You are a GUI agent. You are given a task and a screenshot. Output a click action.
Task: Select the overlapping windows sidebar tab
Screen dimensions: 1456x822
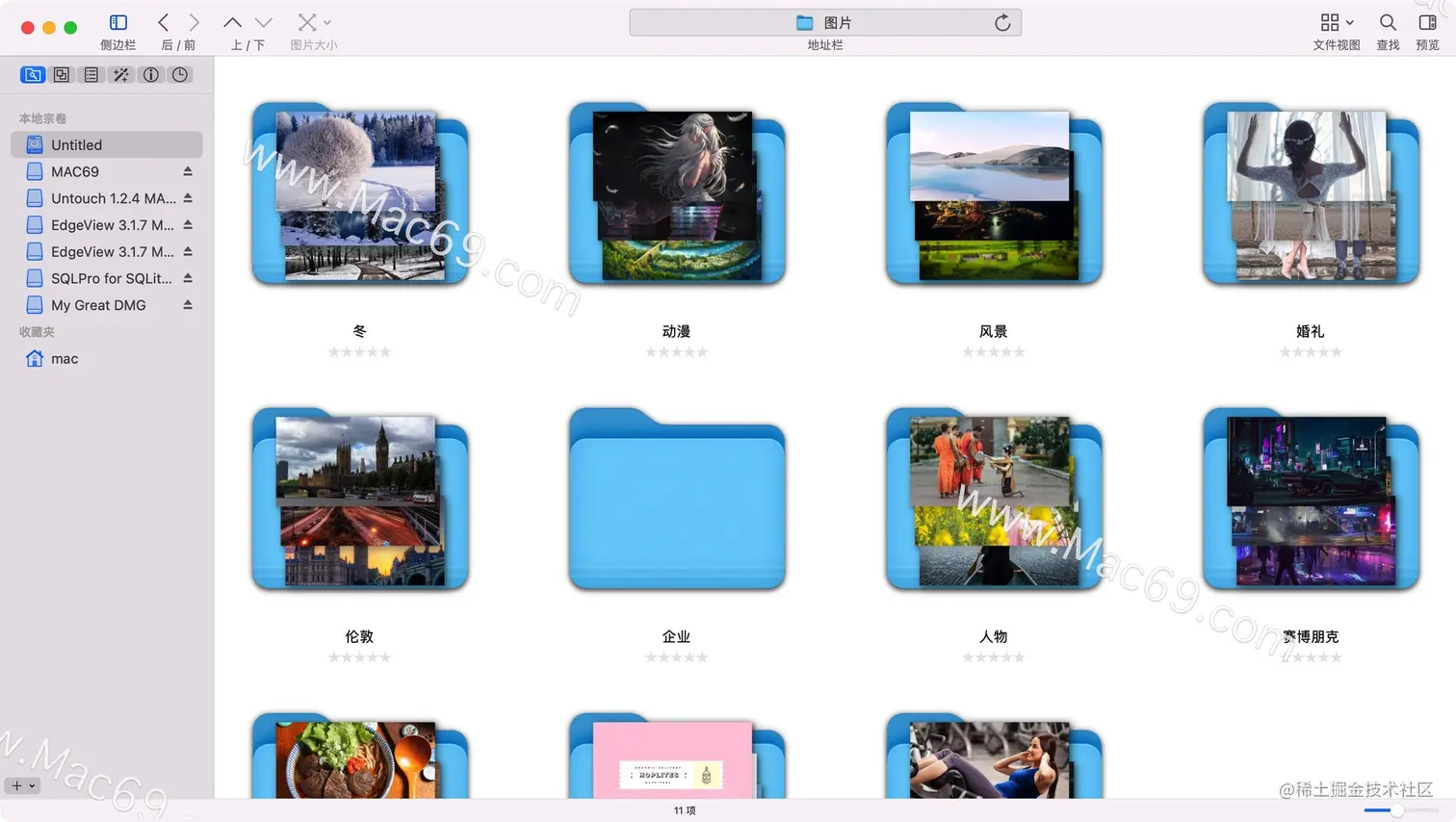tap(62, 74)
